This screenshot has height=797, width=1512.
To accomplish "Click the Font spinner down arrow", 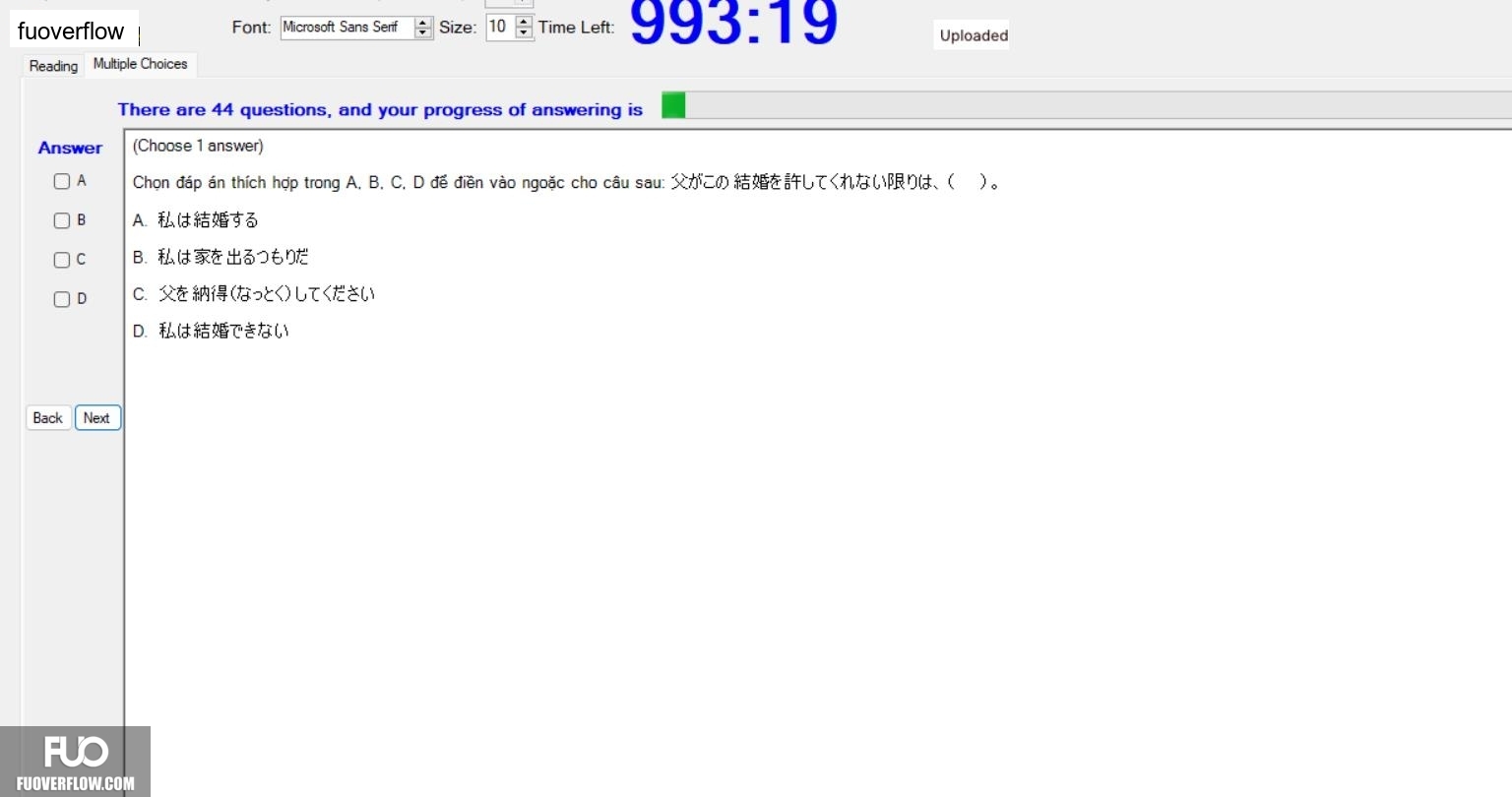I will [x=423, y=32].
